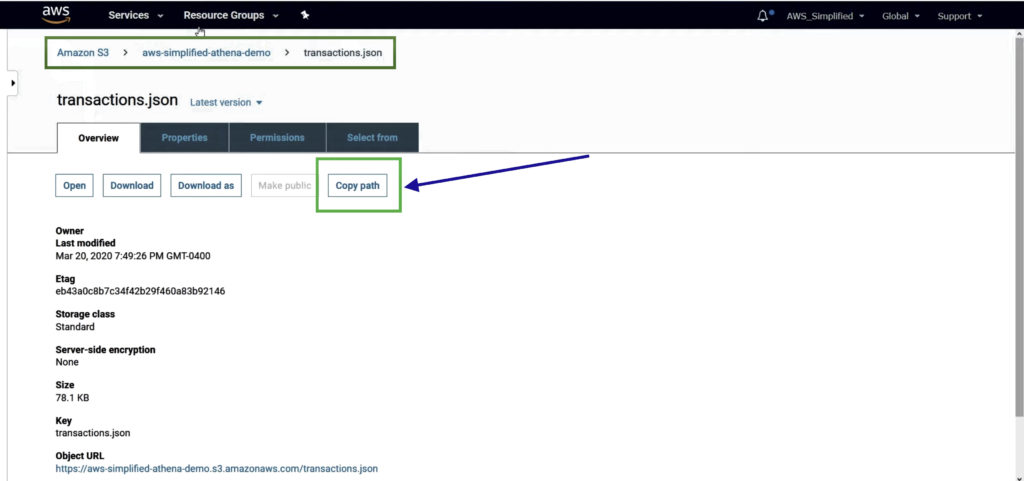Click the Copy path button
Viewport: 1024px width, 481px height.
(x=358, y=186)
